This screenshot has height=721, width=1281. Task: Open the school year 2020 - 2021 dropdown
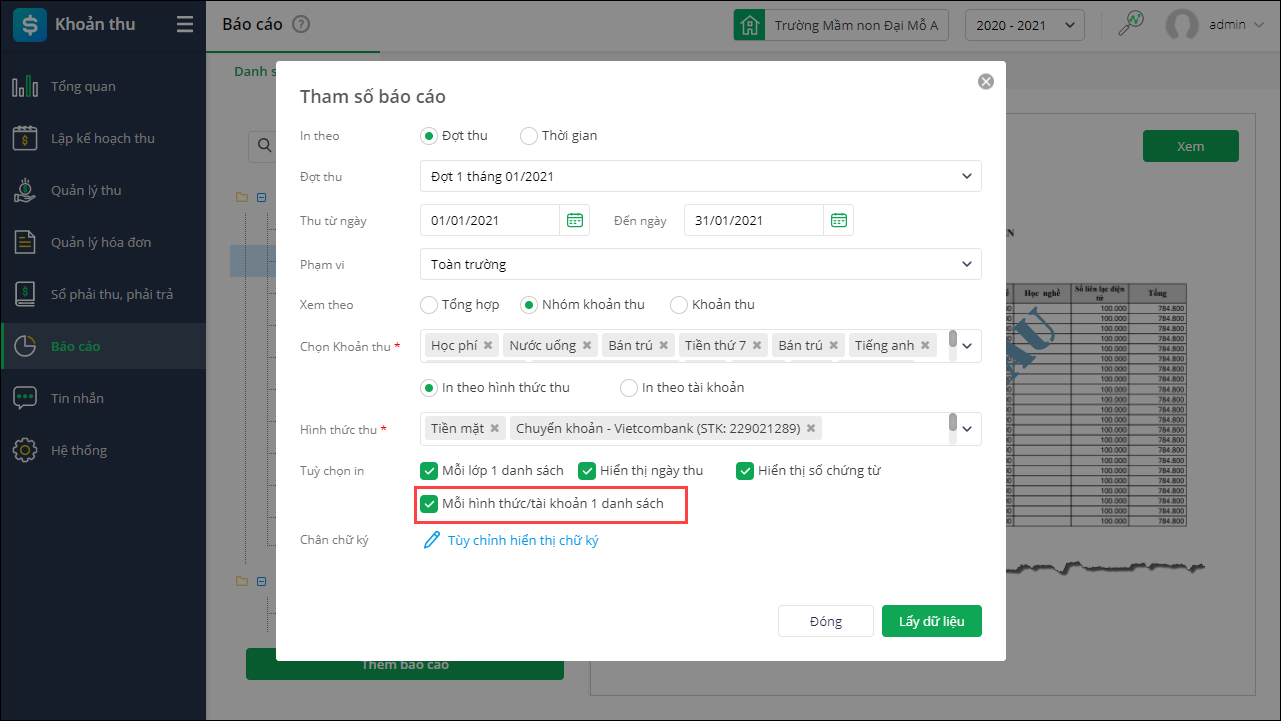[1024, 25]
